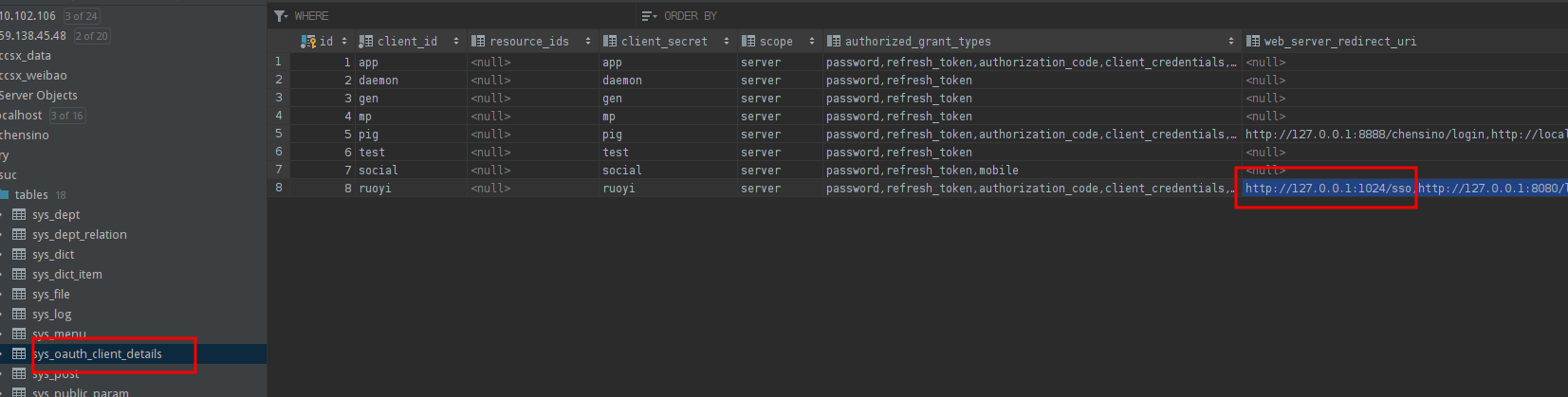
Task: Click the sys_log table icon
Action: tap(19, 315)
